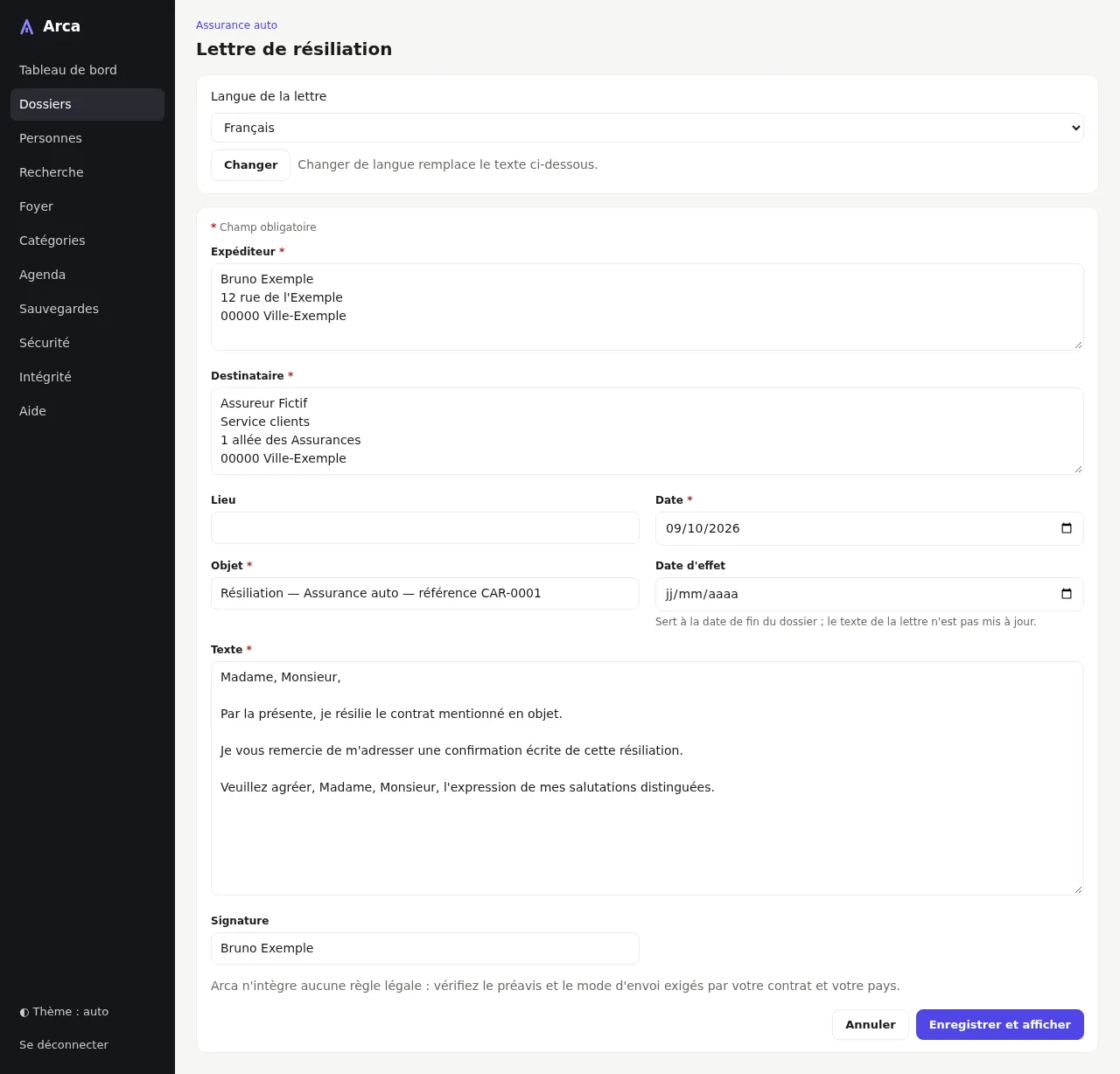Click the empty Lieu input field
1120x1074 pixels.
tap(425, 528)
